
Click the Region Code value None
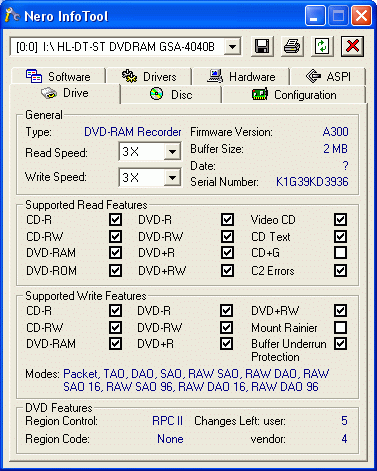[170, 439]
